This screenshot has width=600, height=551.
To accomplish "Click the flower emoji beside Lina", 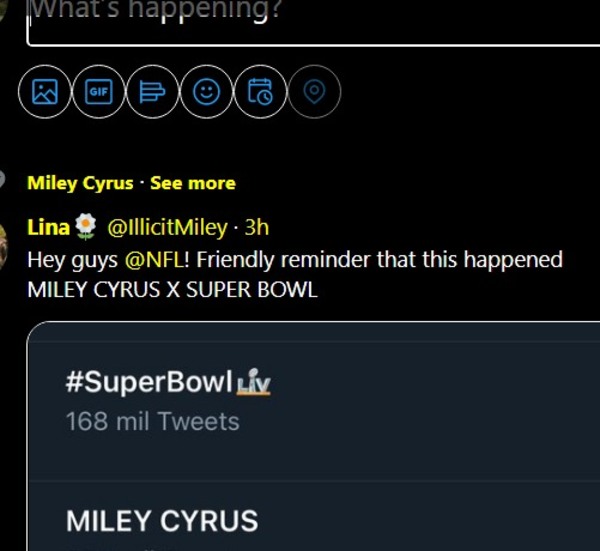I will coord(86,228).
